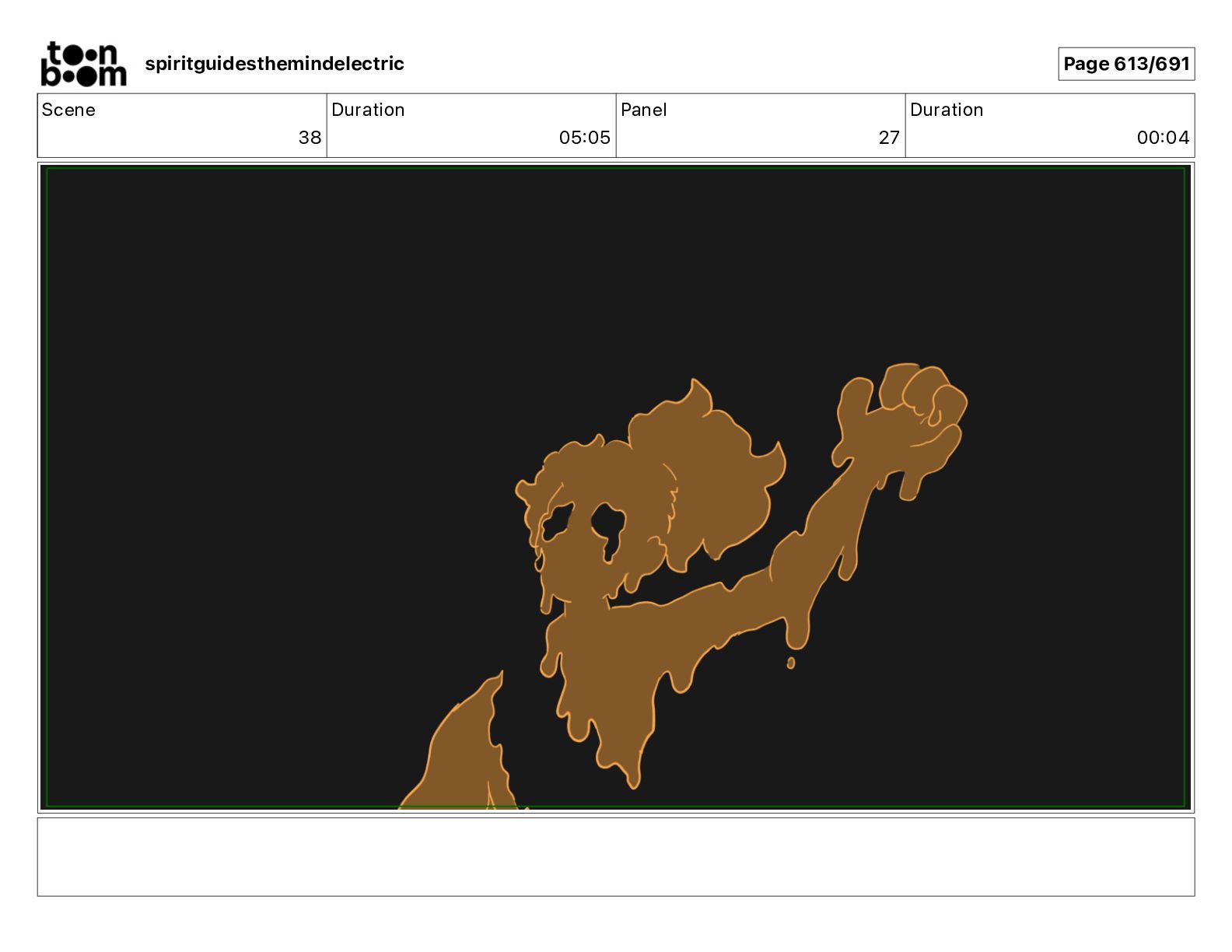Image resolution: width=1232 pixels, height=952 pixels.
Task: Click the storyboard panel thumbnail image
Action: [616, 488]
